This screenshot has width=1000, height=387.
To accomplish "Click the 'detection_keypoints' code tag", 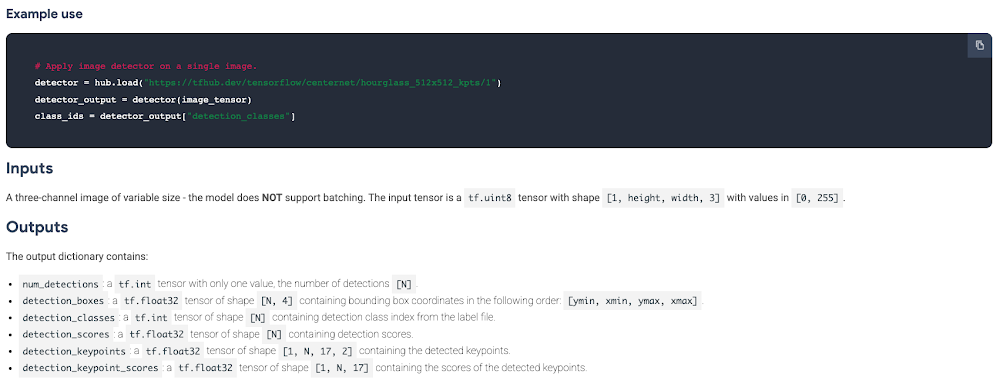I will tap(74, 351).
